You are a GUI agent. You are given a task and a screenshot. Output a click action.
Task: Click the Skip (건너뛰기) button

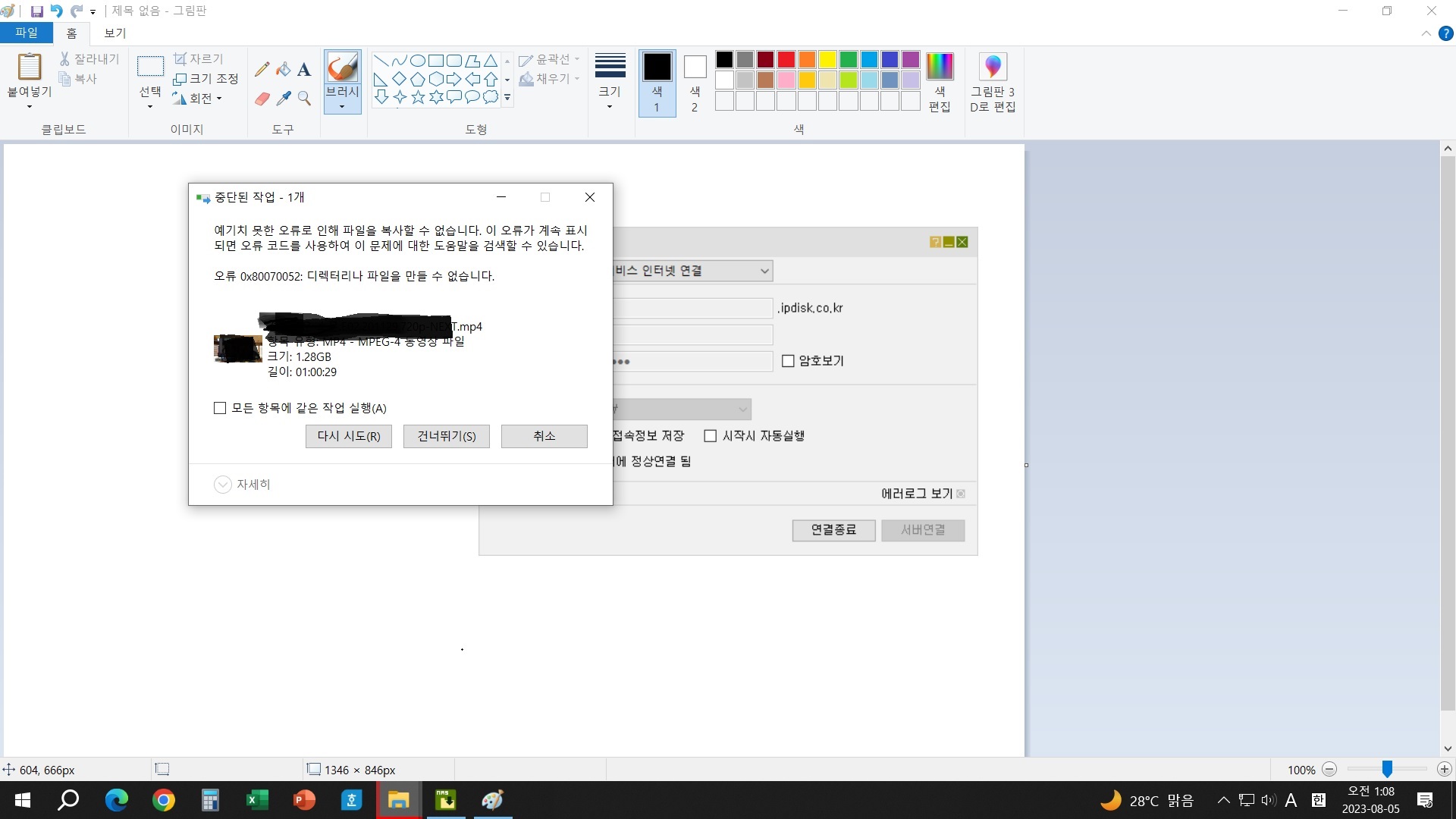[447, 436]
